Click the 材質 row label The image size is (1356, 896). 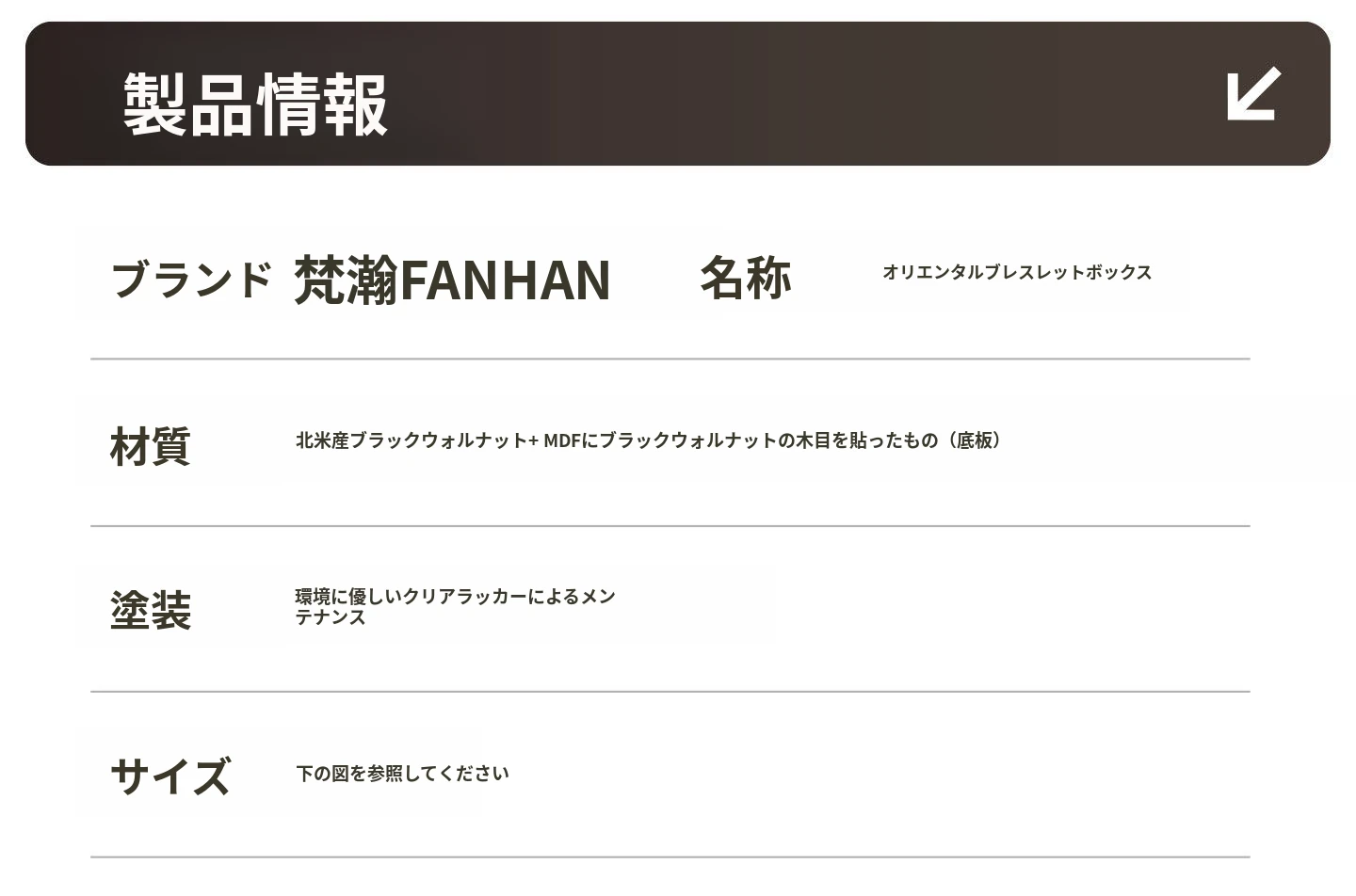coord(151,446)
